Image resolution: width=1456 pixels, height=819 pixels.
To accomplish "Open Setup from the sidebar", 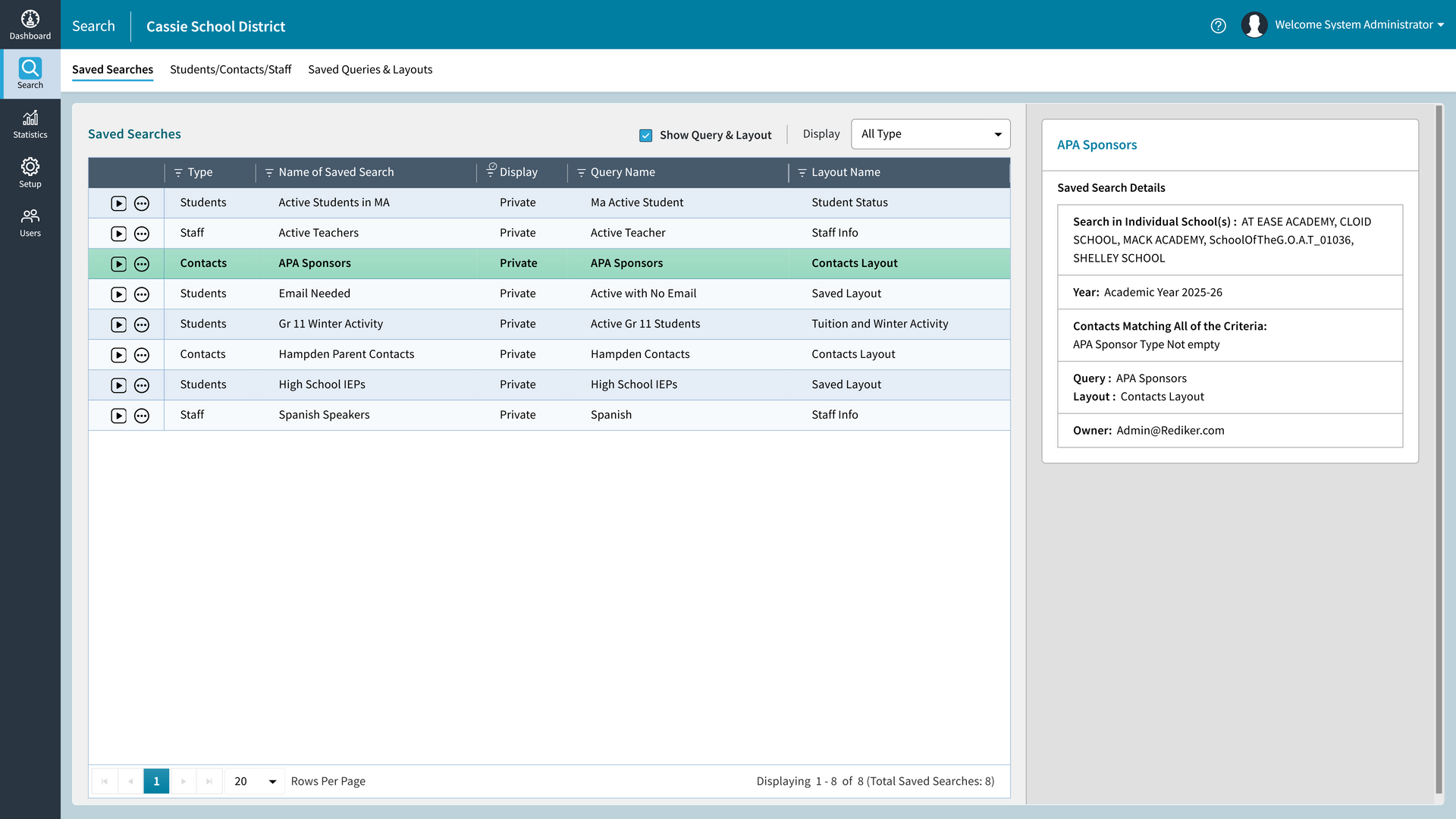I will pos(30,172).
